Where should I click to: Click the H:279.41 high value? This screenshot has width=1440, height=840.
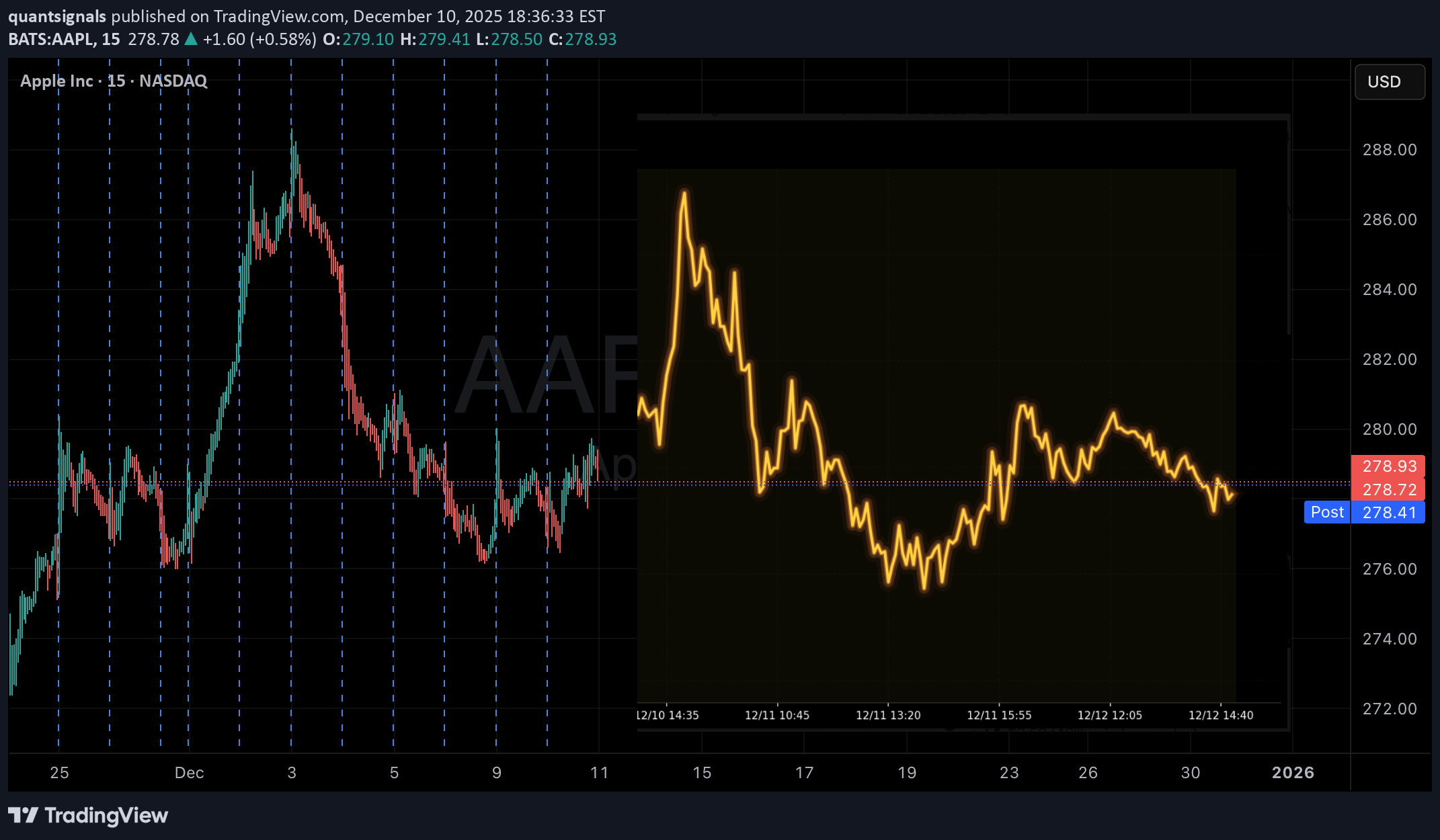[436, 40]
